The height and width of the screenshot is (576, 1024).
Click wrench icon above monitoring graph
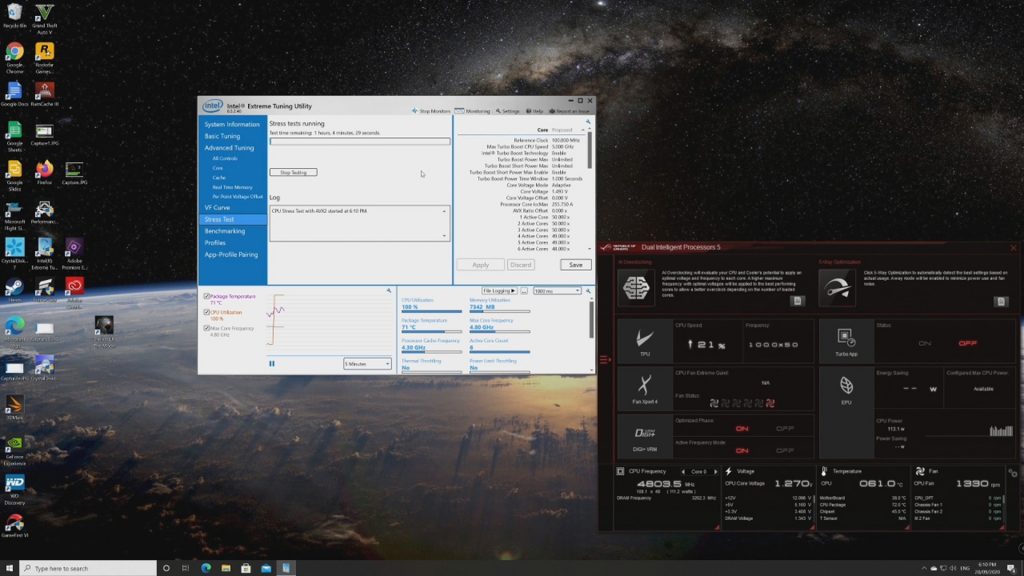tap(389, 291)
